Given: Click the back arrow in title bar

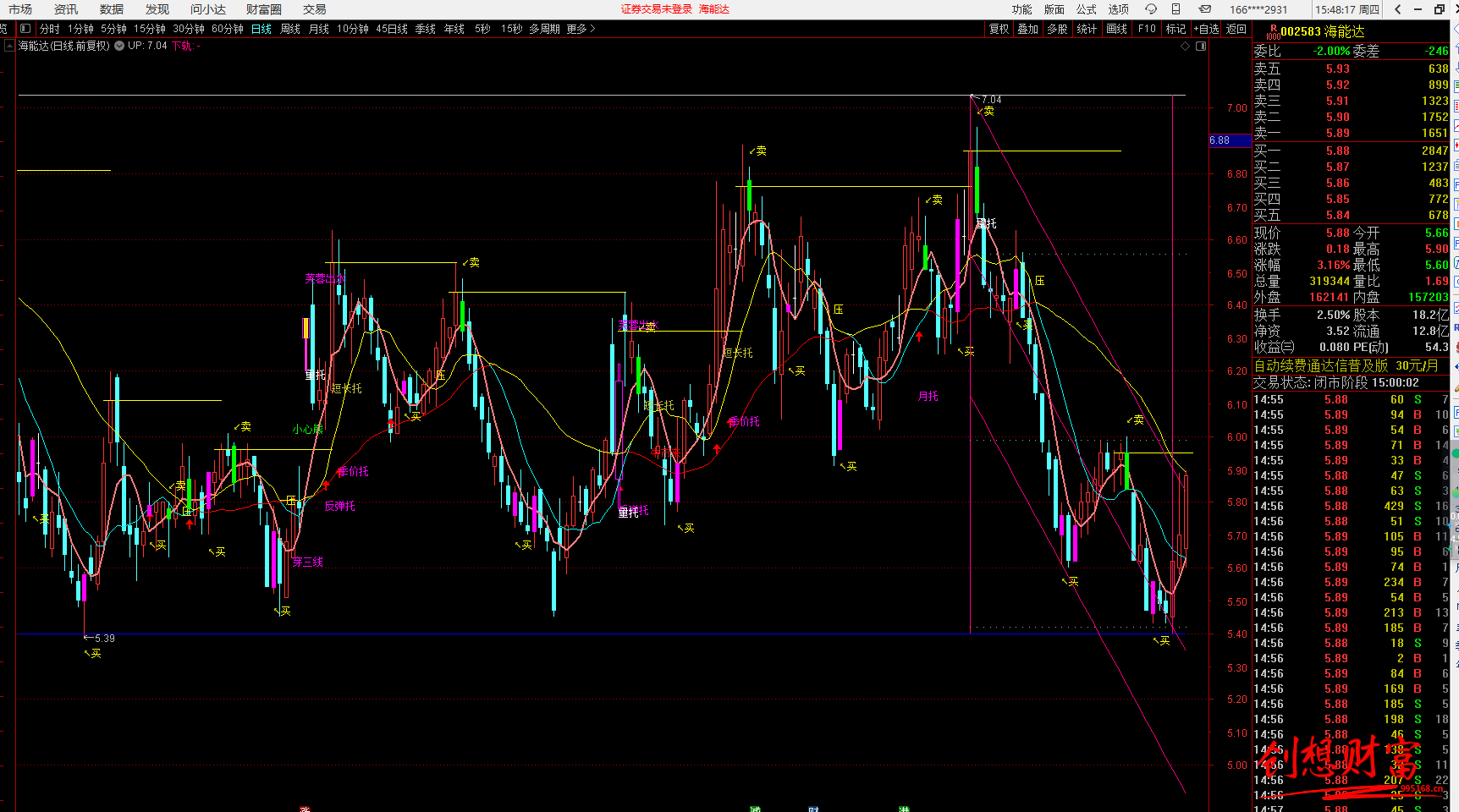Looking at the screenshot, I should 1397,9.
